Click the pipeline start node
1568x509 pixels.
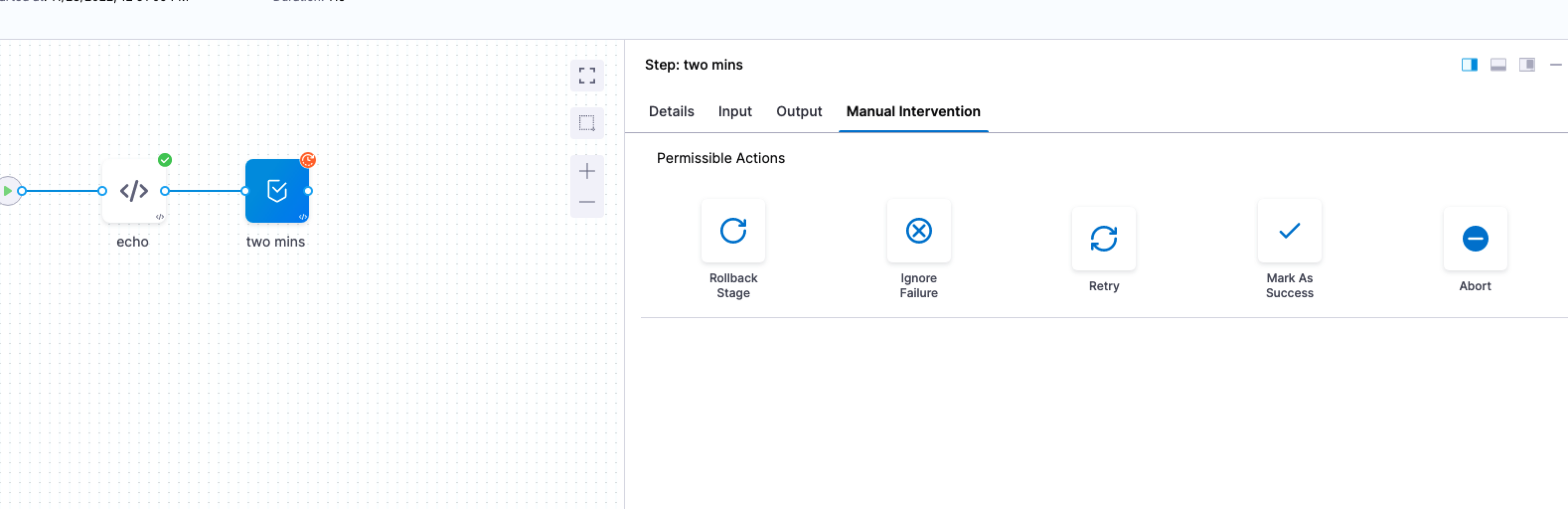[x=8, y=191]
